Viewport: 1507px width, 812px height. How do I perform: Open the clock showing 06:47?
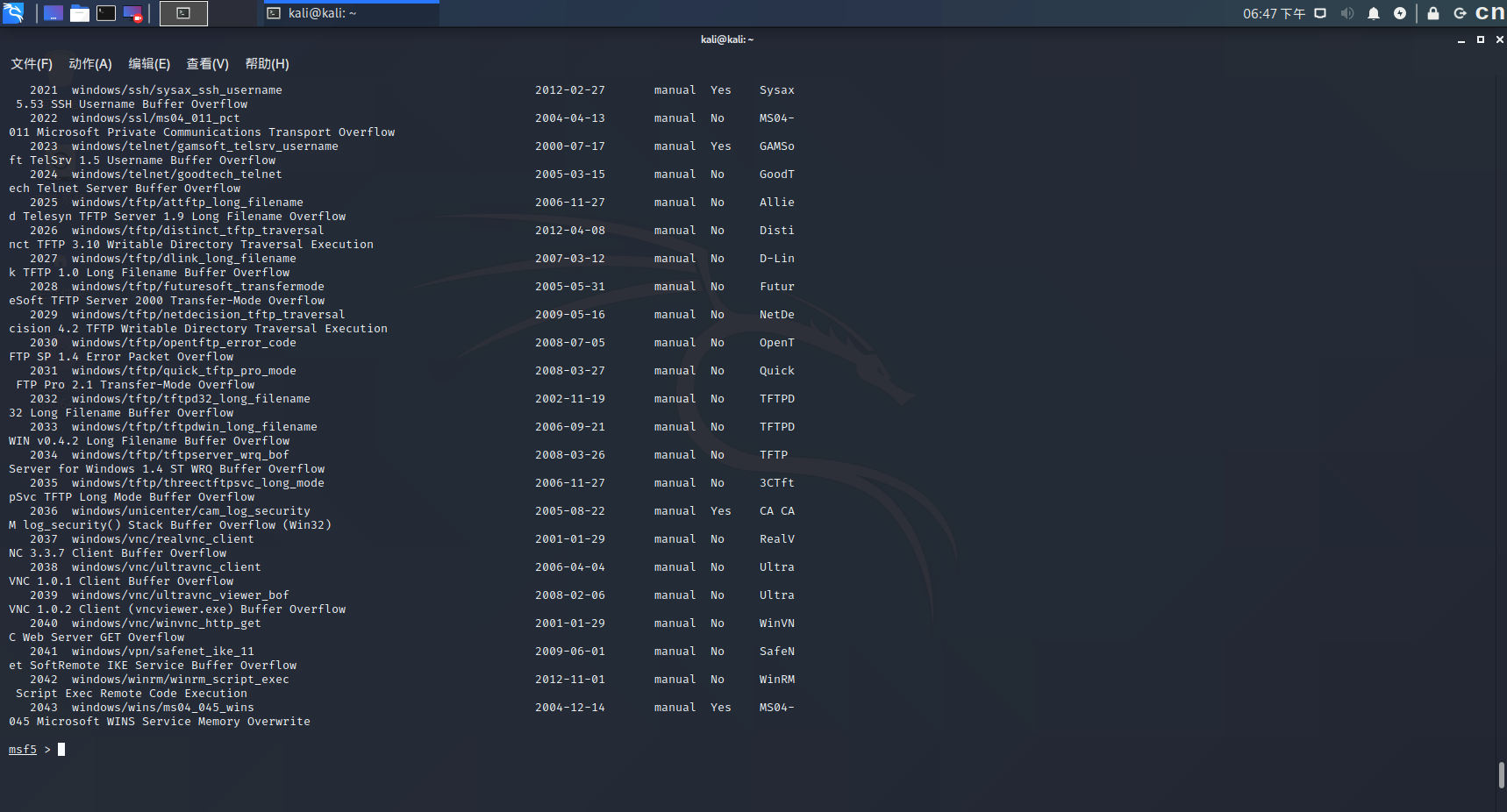click(x=1274, y=13)
